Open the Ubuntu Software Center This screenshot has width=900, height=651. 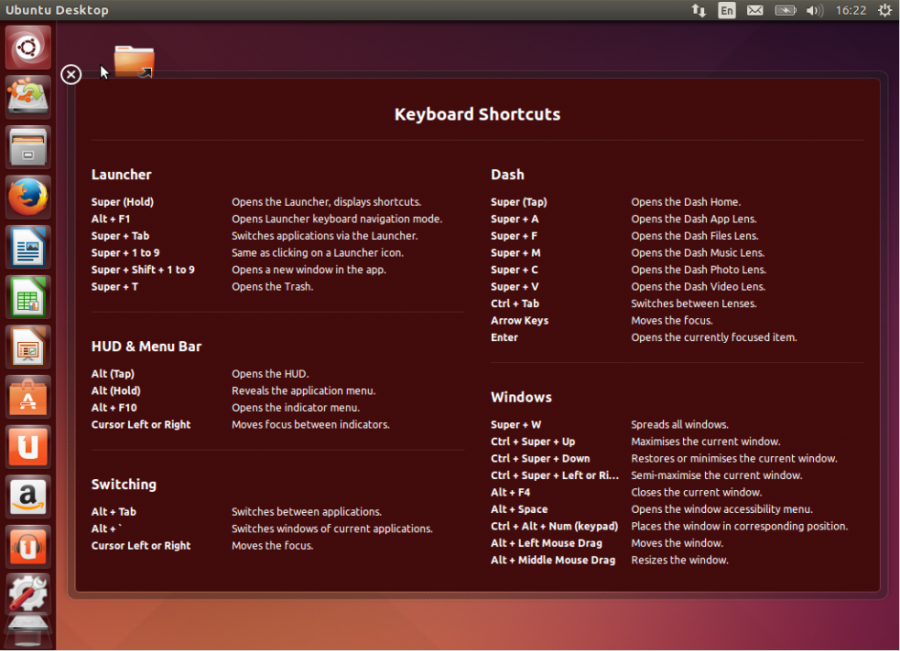pos(27,397)
